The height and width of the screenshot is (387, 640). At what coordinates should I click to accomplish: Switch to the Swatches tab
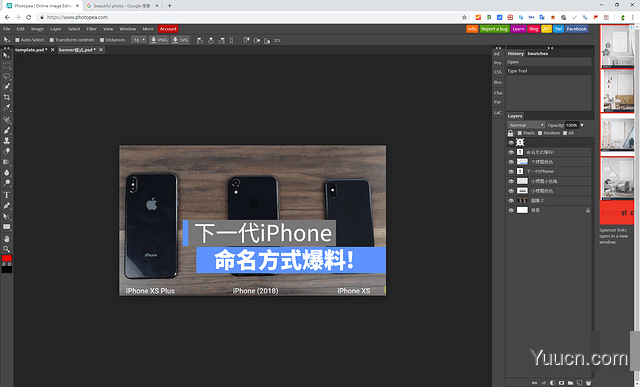coord(538,53)
